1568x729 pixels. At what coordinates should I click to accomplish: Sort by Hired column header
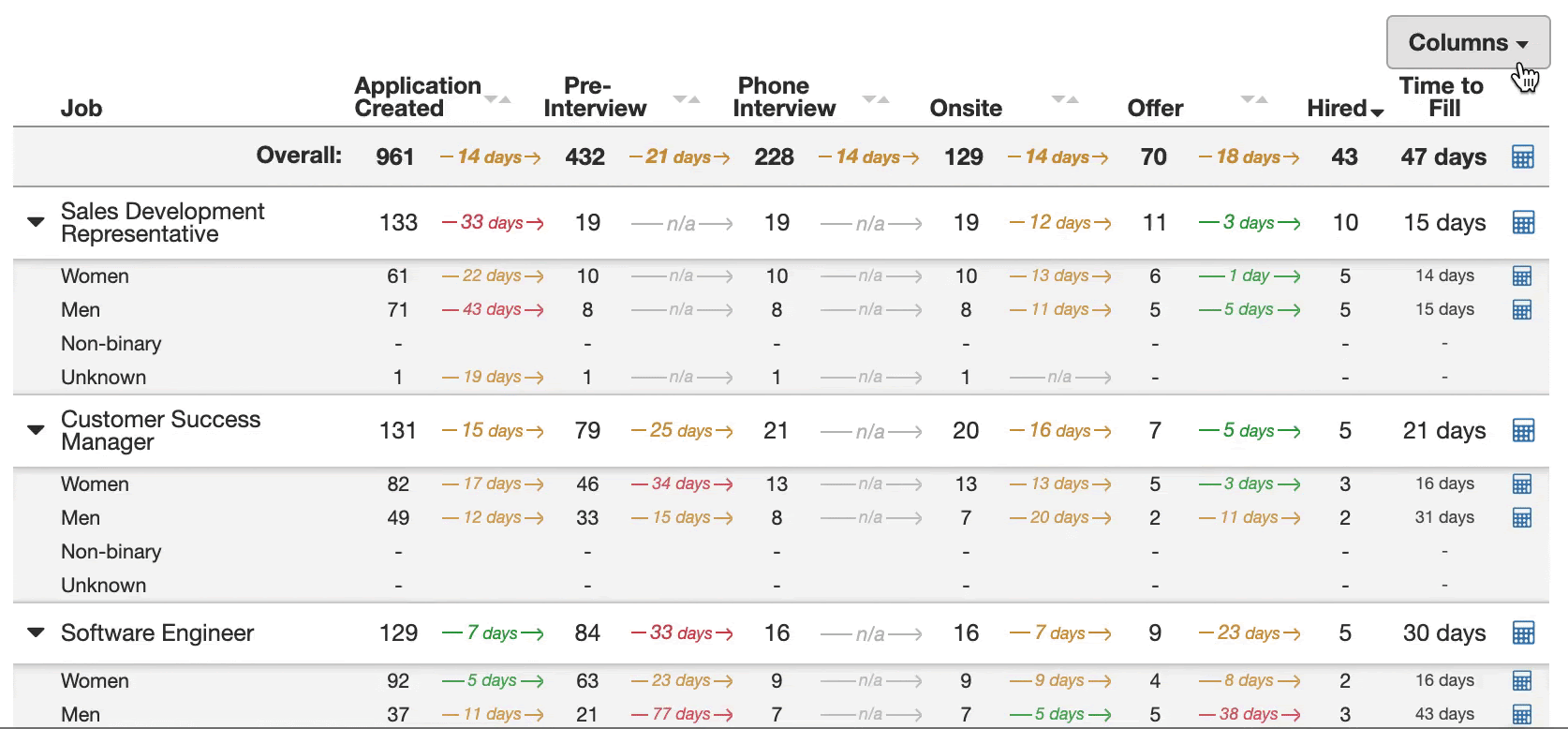pyautogui.click(x=1345, y=109)
